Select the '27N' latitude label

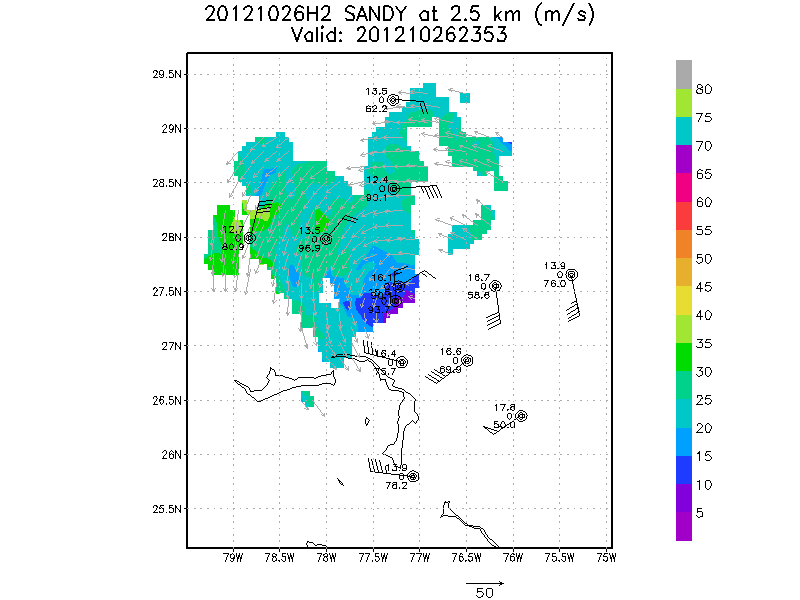tap(171, 346)
